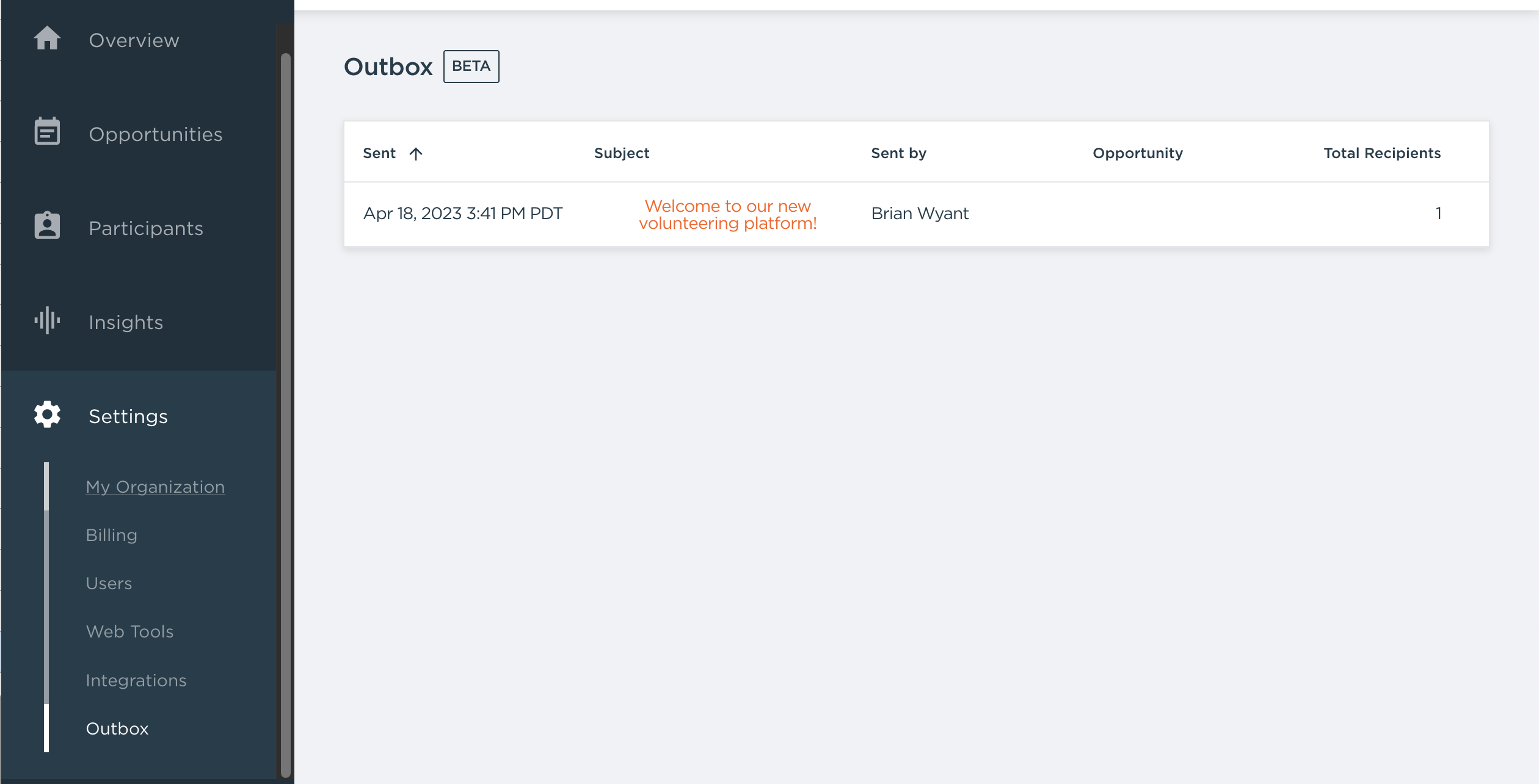Click the Settings gear icon
The image size is (1539, 784).
(x=47, y=415)
